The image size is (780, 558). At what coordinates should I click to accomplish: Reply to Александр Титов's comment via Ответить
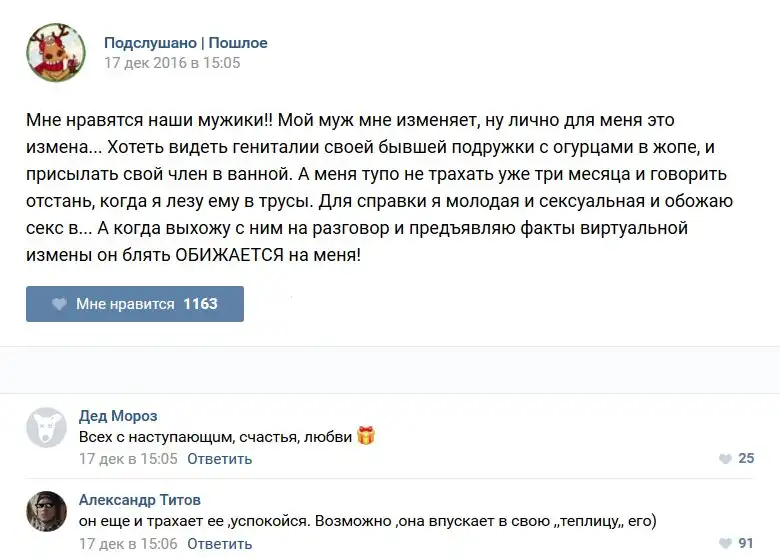[219, 544]
